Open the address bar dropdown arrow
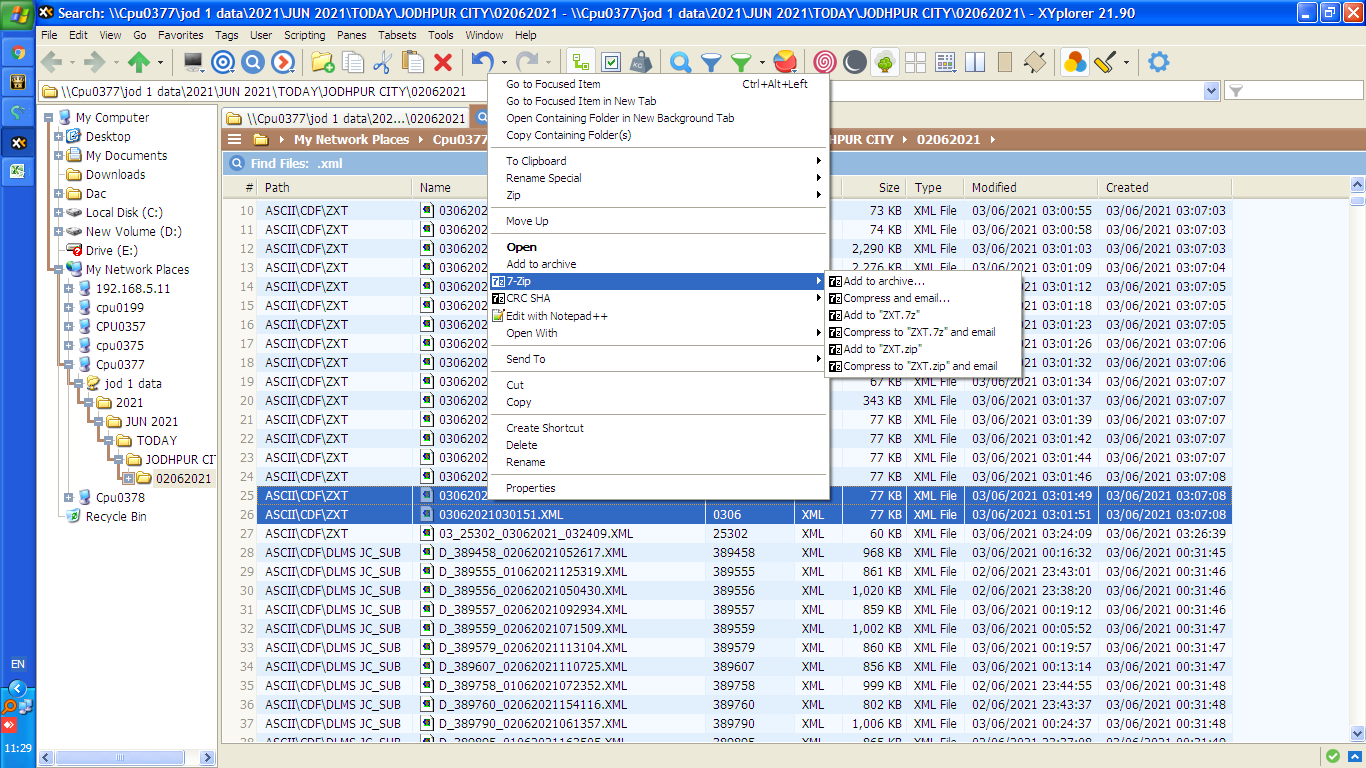 coord(1212,91)
